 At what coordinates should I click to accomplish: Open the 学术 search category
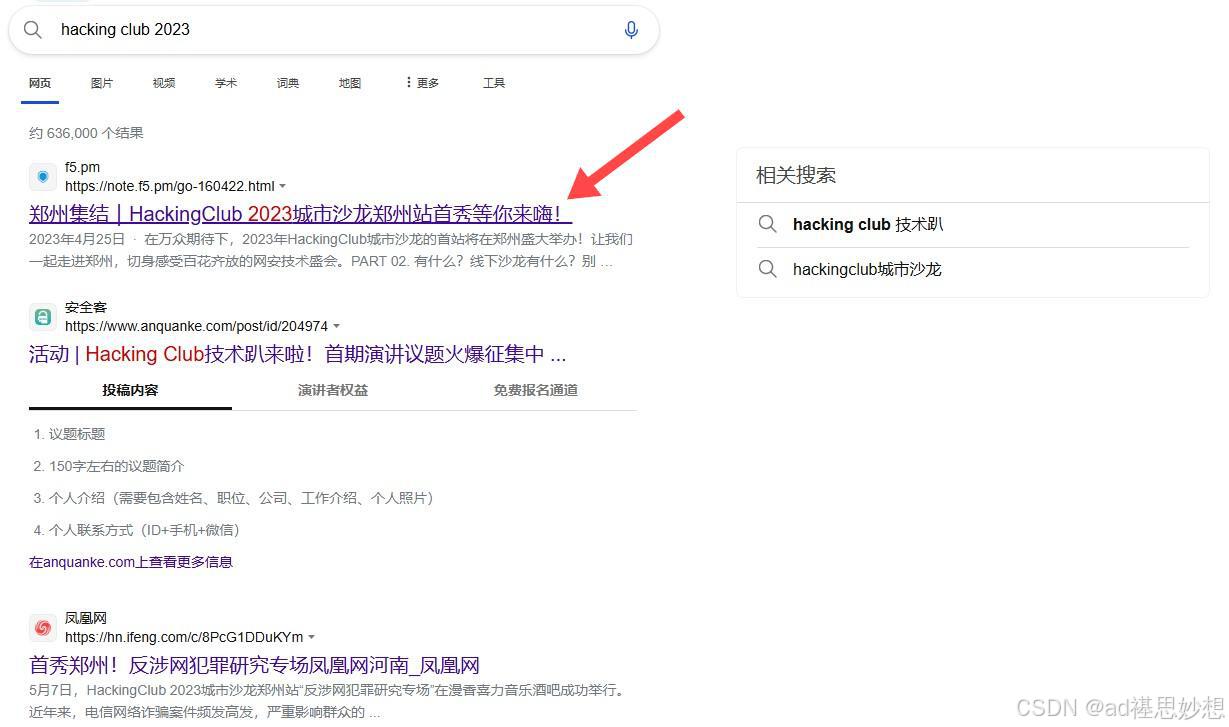click(225, 83)
